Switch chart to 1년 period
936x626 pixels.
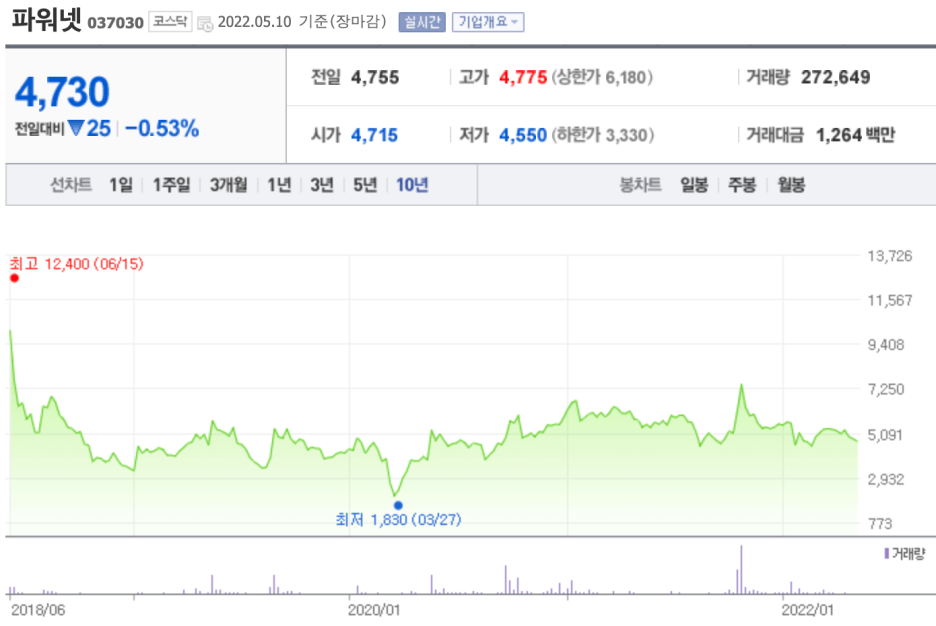click(279, 185)
